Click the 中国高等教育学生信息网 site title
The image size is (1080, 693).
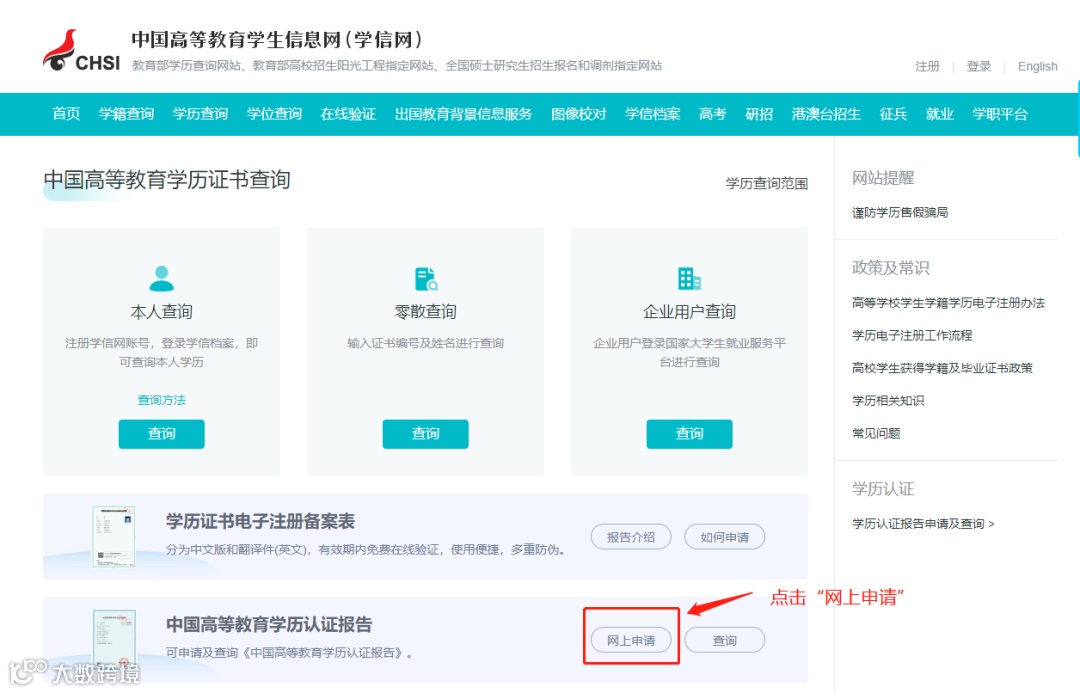click(276, 39)
